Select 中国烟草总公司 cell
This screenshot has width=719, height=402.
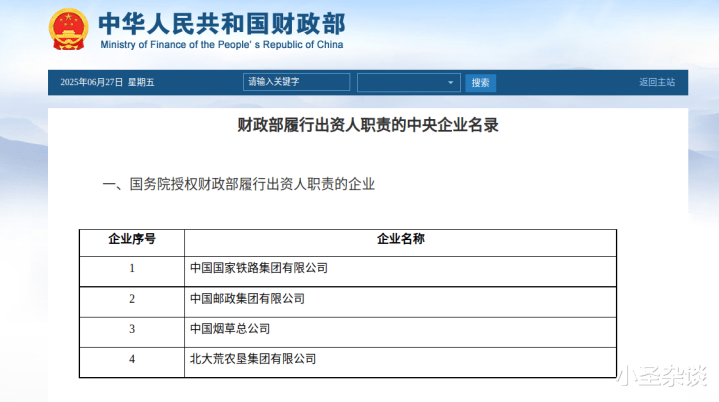tap(400, 332)
